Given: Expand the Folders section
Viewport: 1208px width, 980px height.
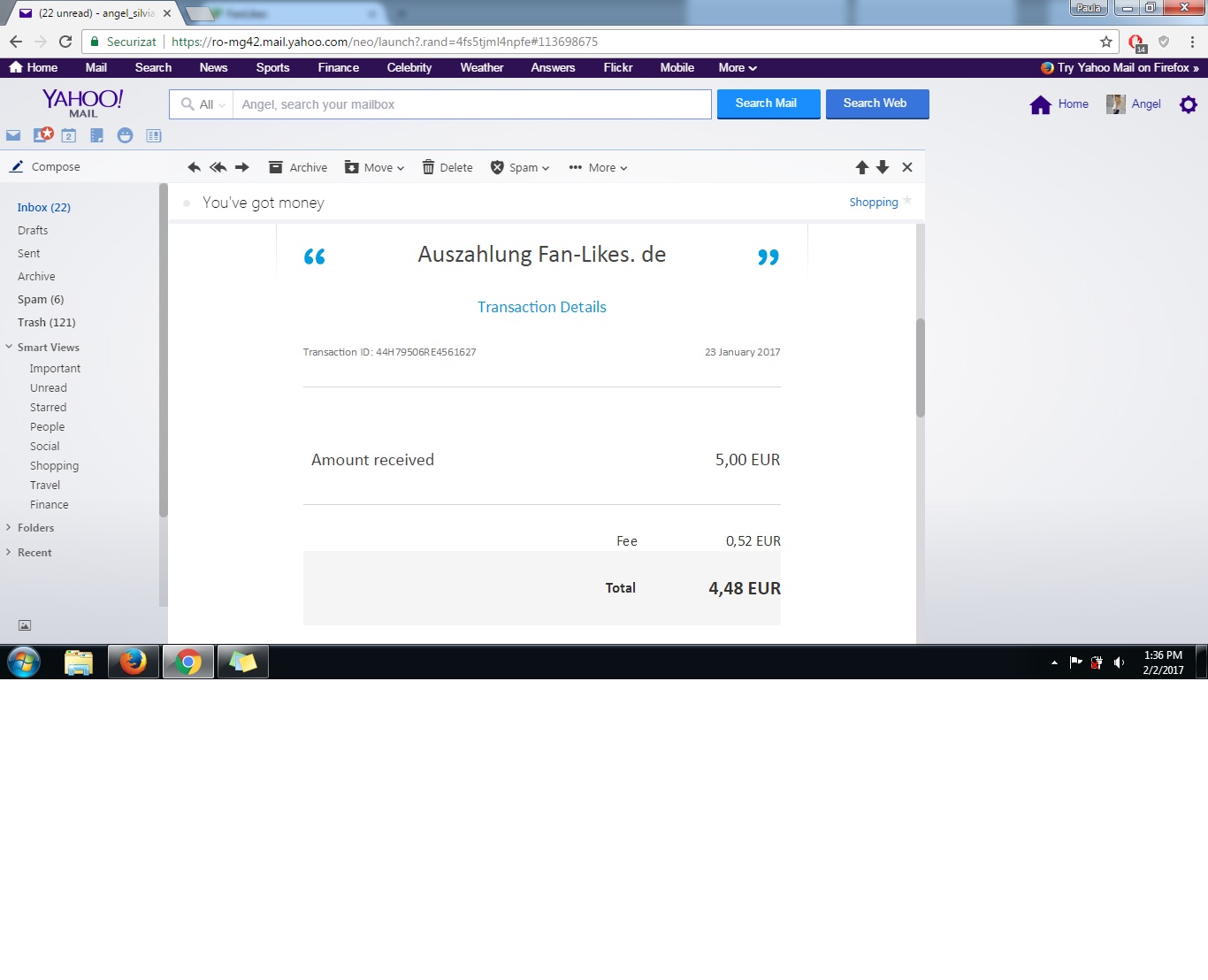Looking at the screenshot, I should tap(9, 527).
